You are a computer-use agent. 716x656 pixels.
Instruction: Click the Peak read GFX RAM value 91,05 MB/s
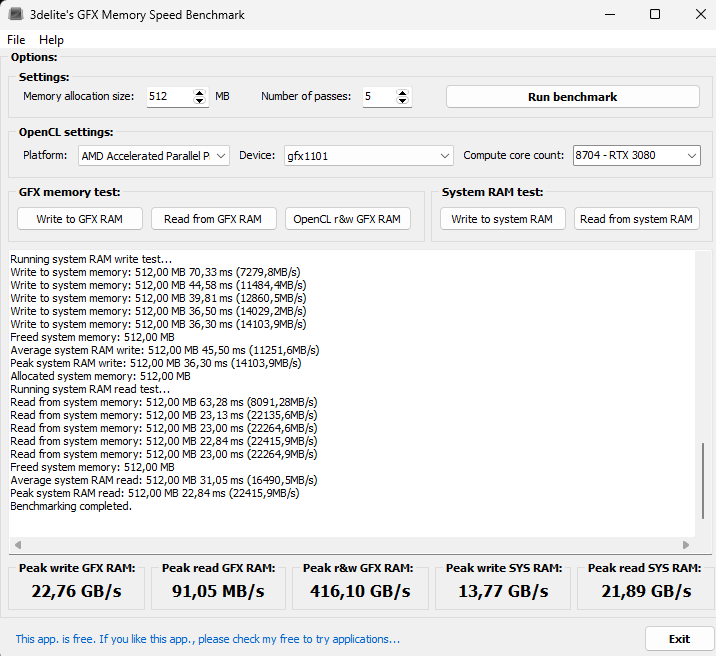(x=218, y=592)
